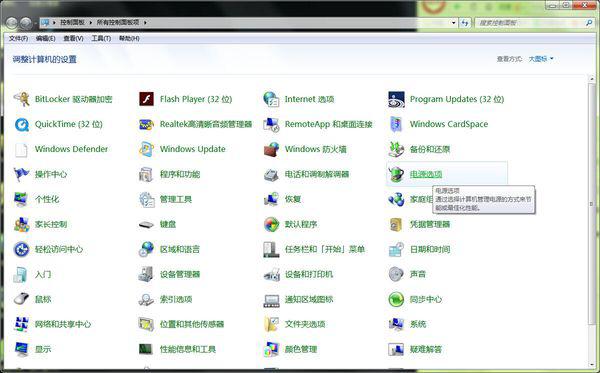Screen dimensions: 600x373
Task: Open the 设备管理器 device manager icon
Action: 146,274
